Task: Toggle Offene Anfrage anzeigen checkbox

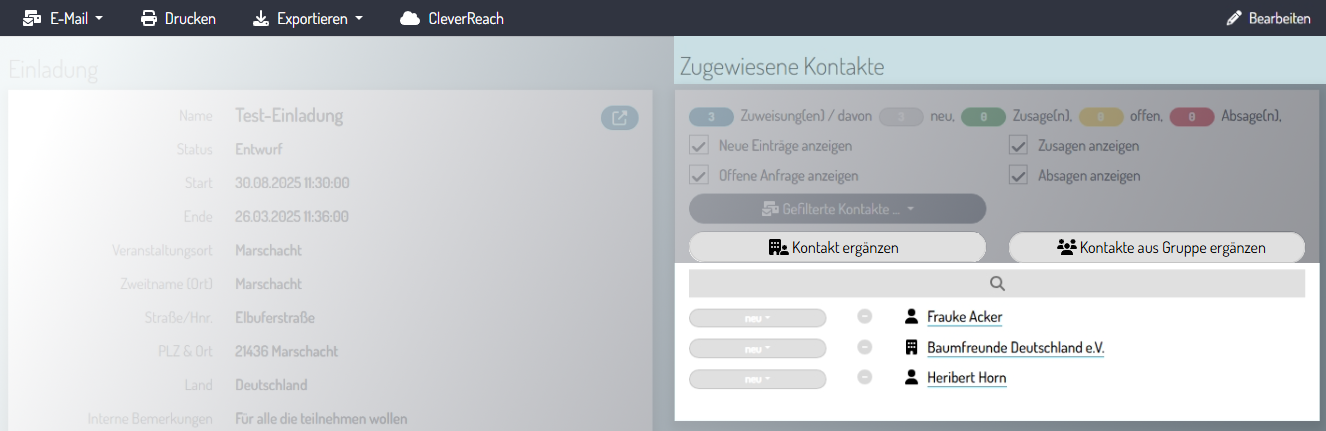Action: pyautogui.click(x=698, y=176)
